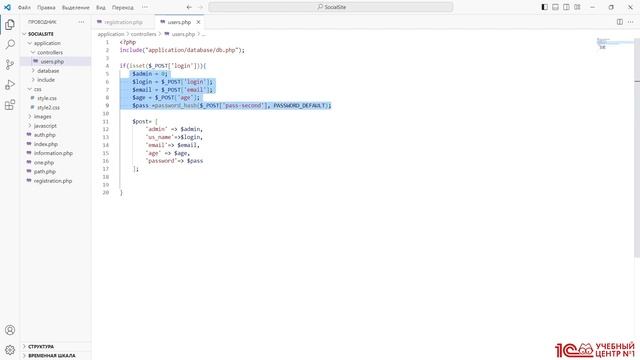Split the editor to the right

[620, 22]
